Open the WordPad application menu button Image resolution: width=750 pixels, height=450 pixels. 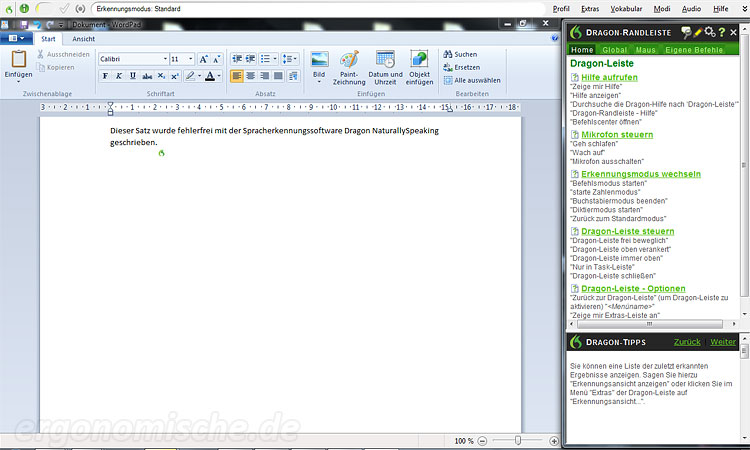coord(16,38)
